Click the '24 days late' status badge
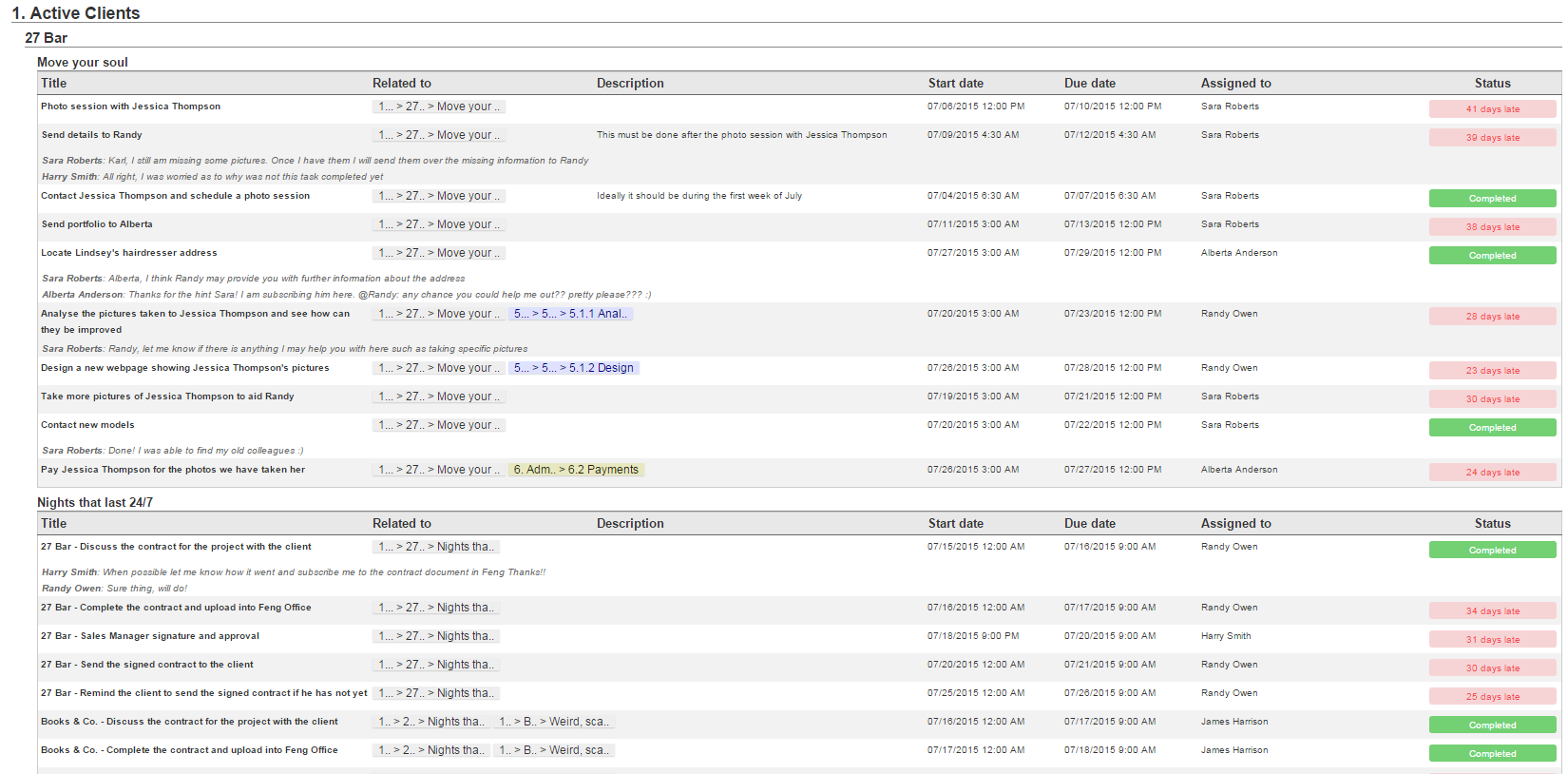 1492,473
